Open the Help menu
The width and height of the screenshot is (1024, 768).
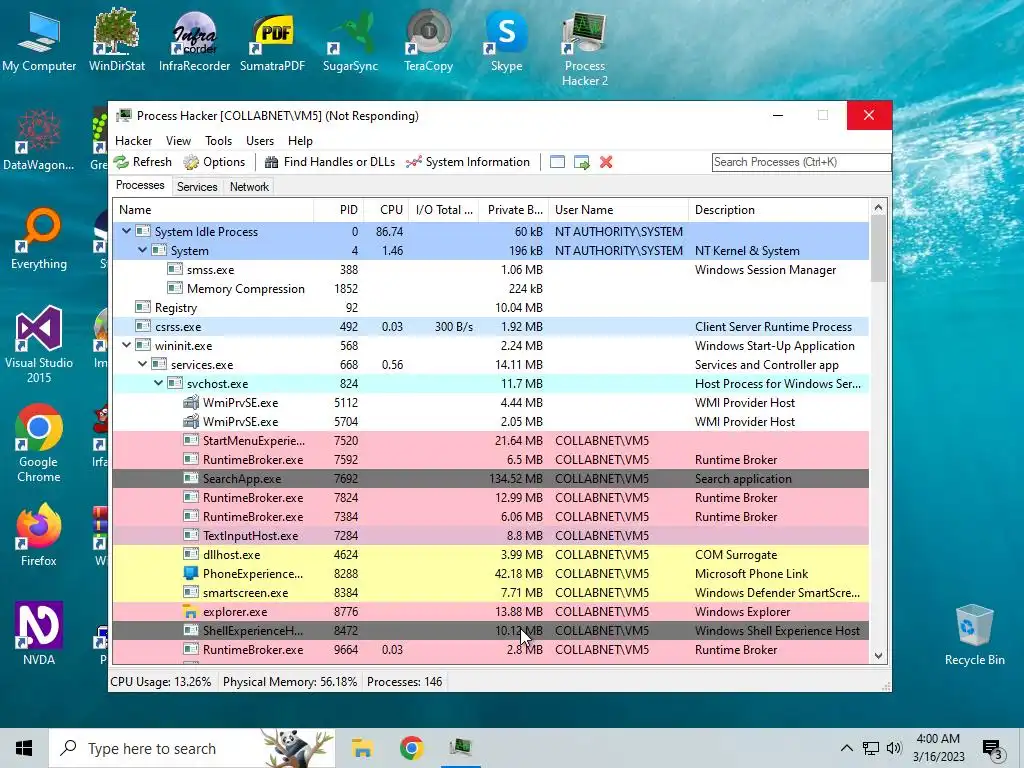(x=300, y=141)
